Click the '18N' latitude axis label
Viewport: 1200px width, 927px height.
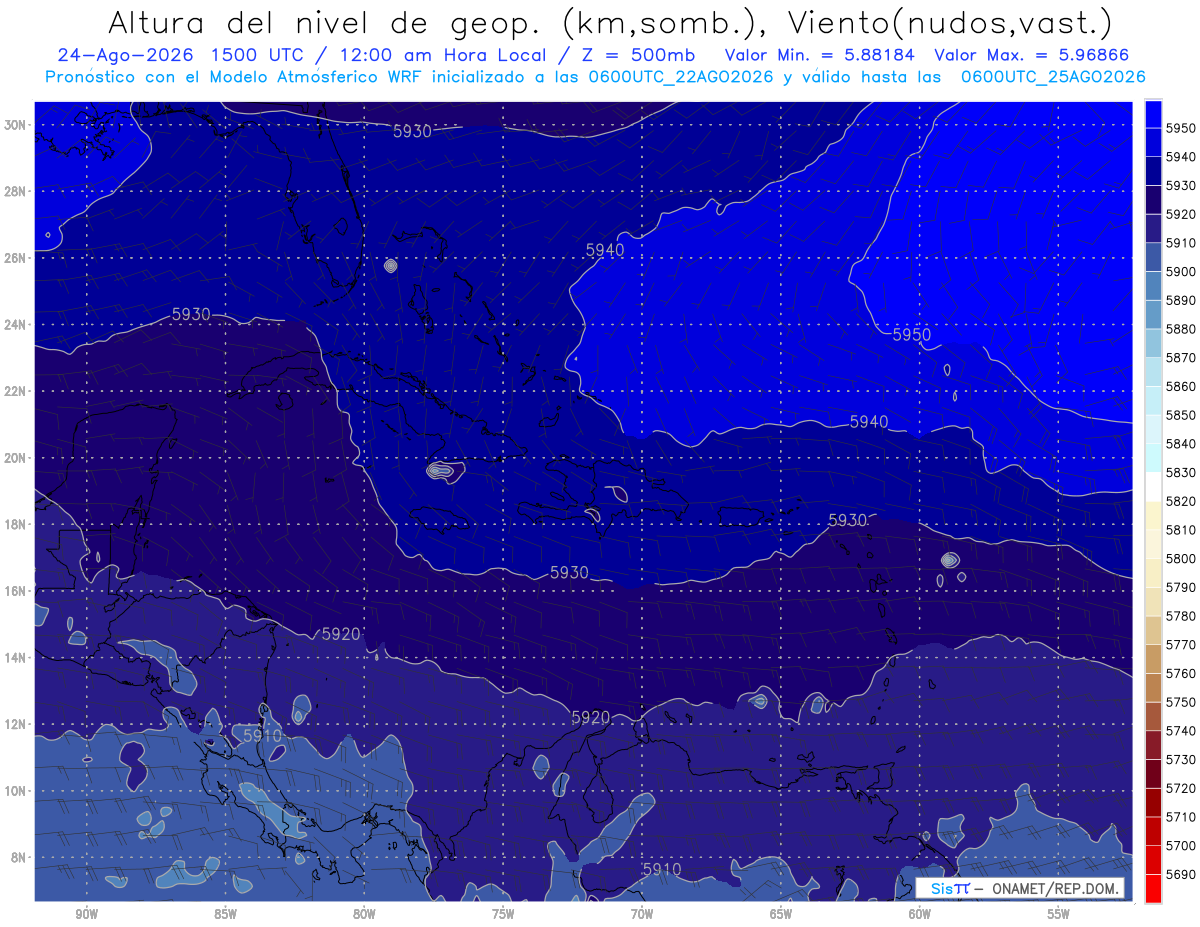(15, 524)
